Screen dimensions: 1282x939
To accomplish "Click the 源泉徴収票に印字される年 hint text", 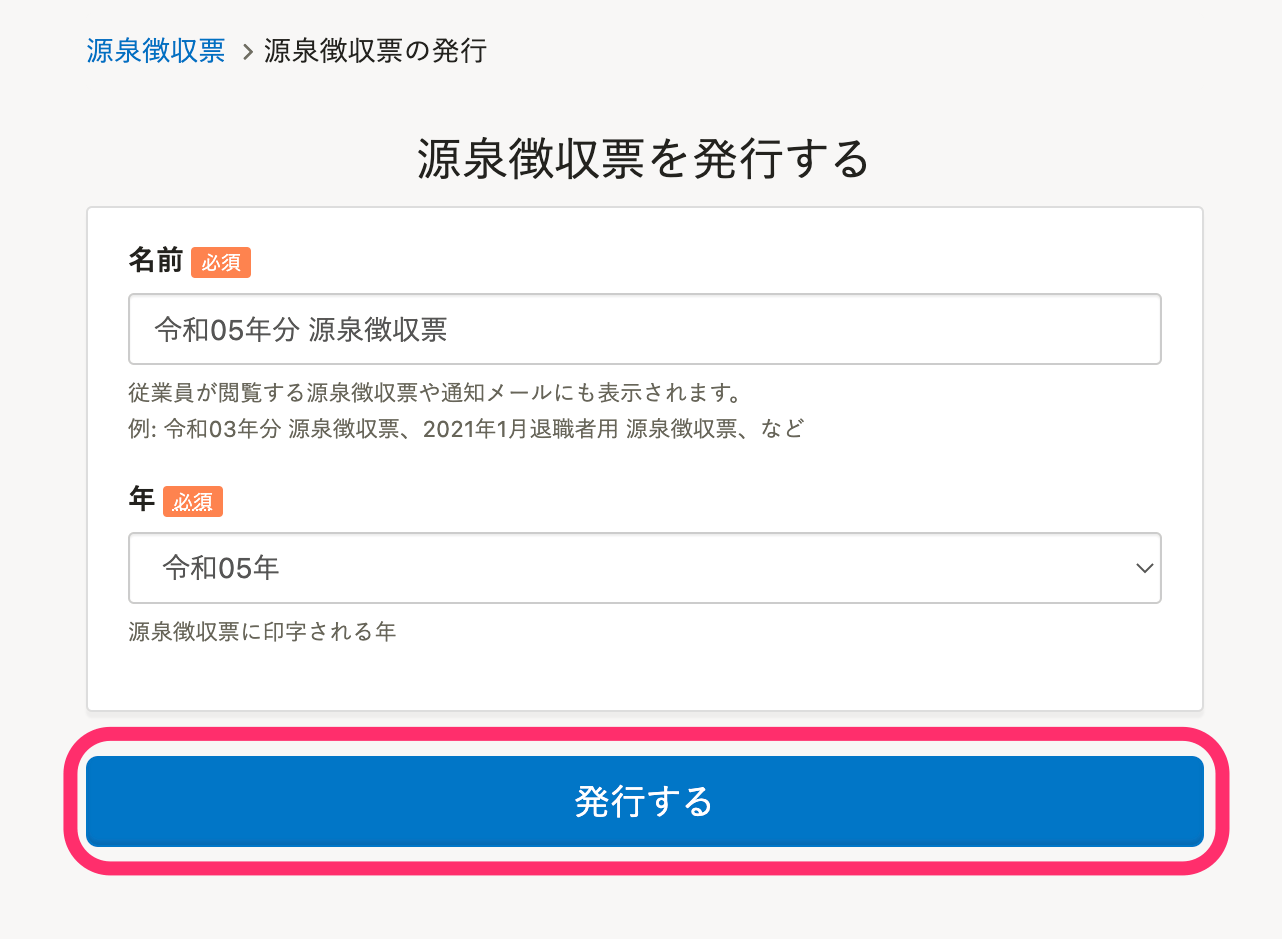I will pyautogui.click(x=263, y=631).
